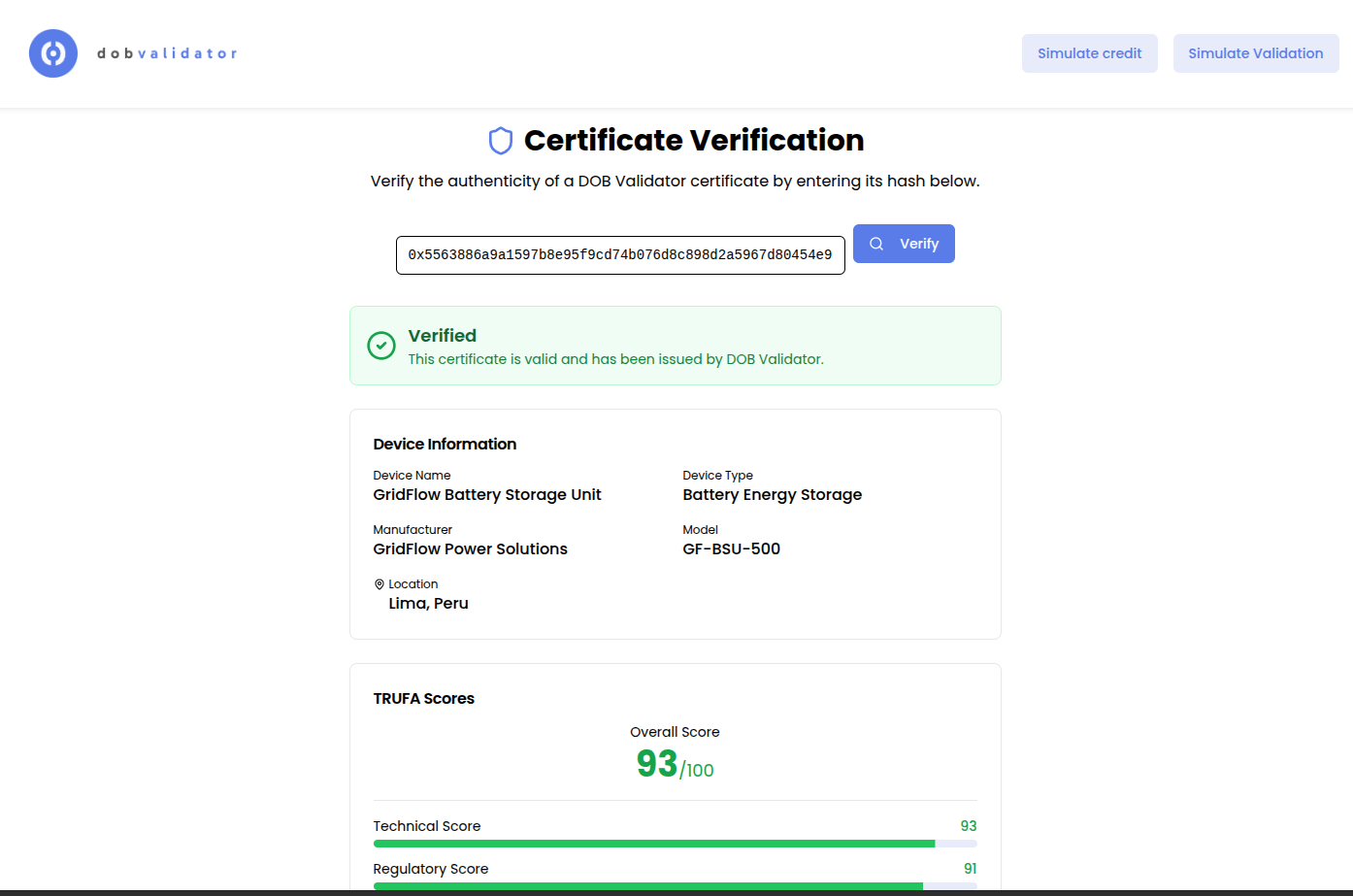Click the 'Lima, Peru' location value
The height and width of the screenshot is (896, 1353).
[x=428, y=604]
